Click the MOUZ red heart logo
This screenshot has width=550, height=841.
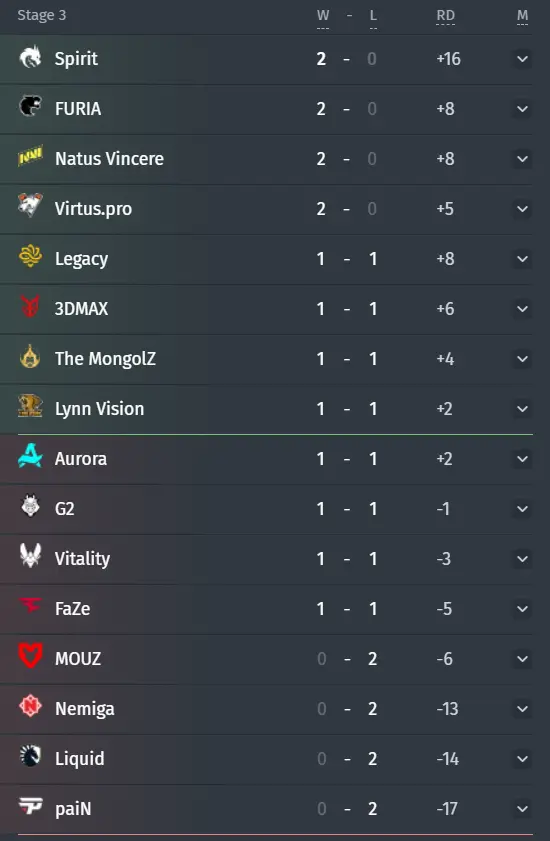(x=30, y=656)
